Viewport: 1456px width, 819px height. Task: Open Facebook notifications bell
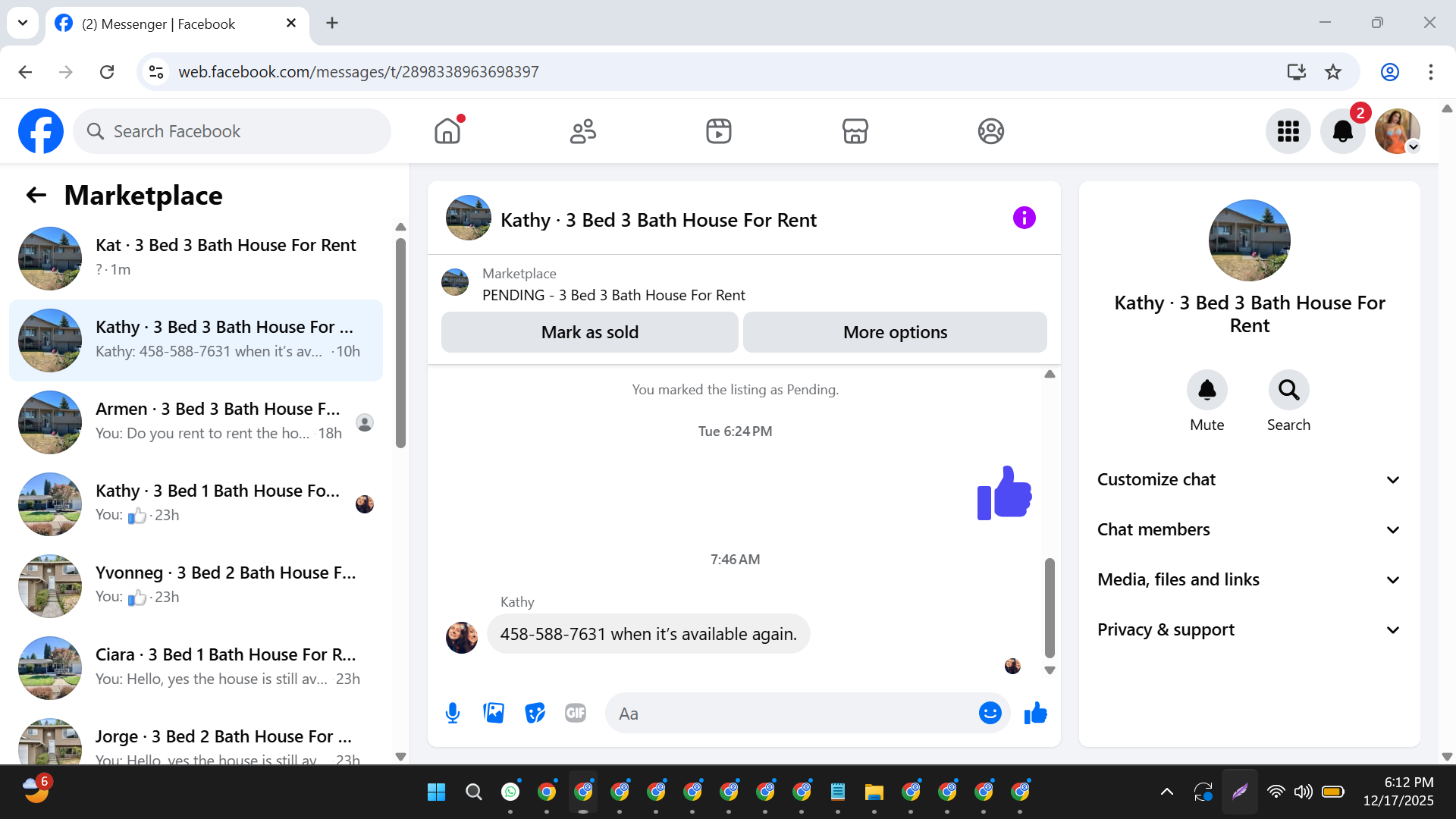point(1342,131)
